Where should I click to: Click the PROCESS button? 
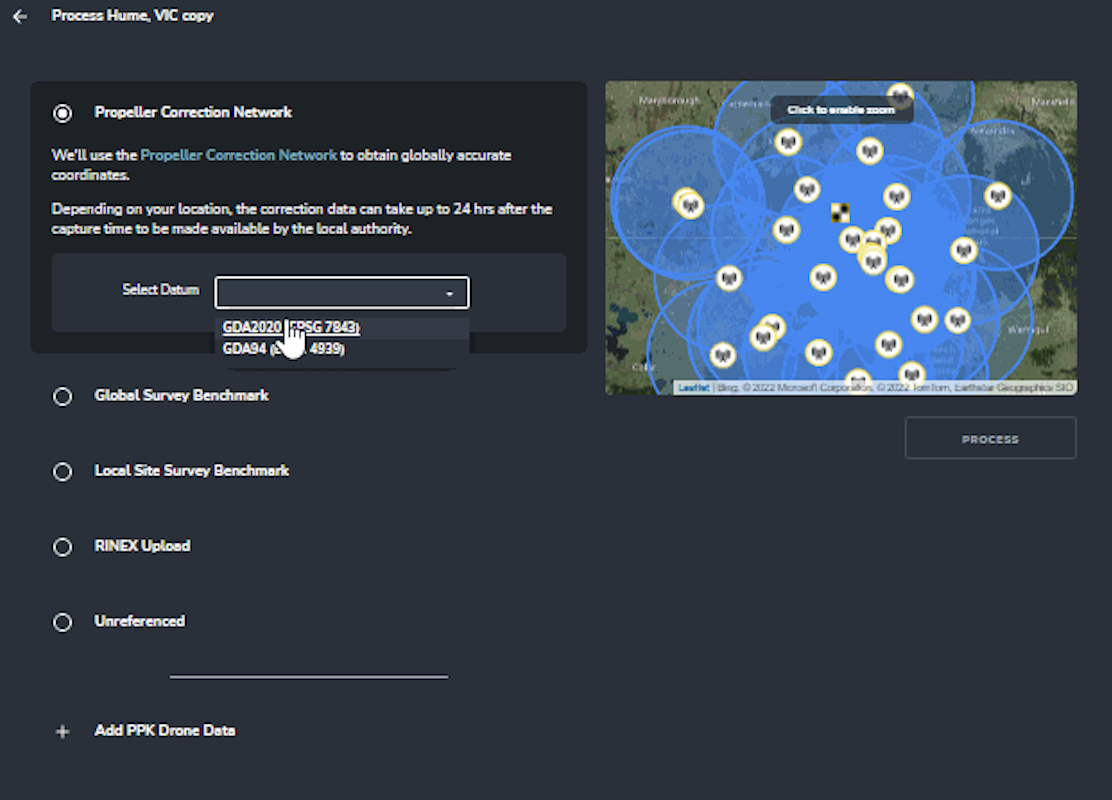click(990, 438)
